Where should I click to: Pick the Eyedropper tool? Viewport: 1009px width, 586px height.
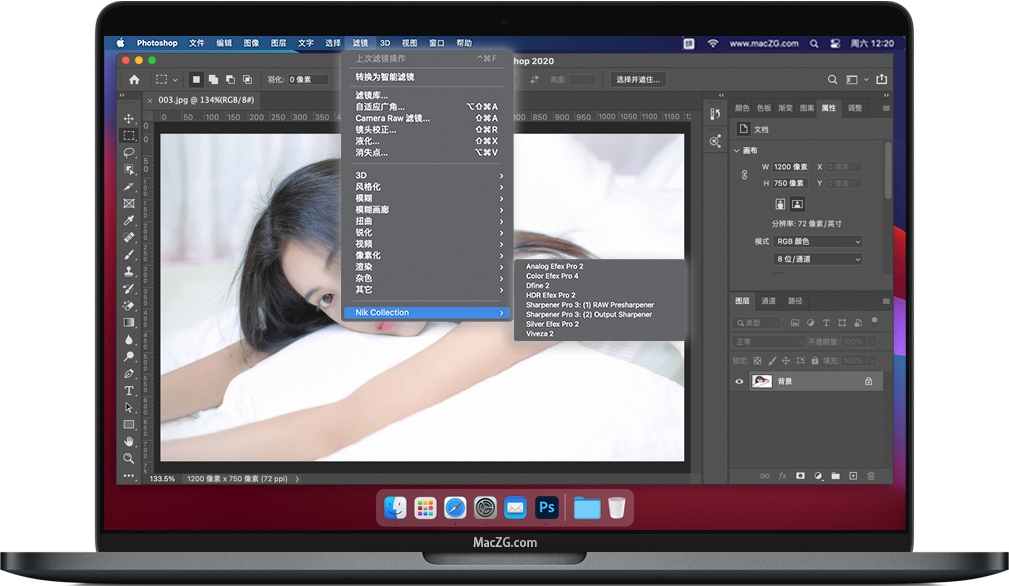129,220
